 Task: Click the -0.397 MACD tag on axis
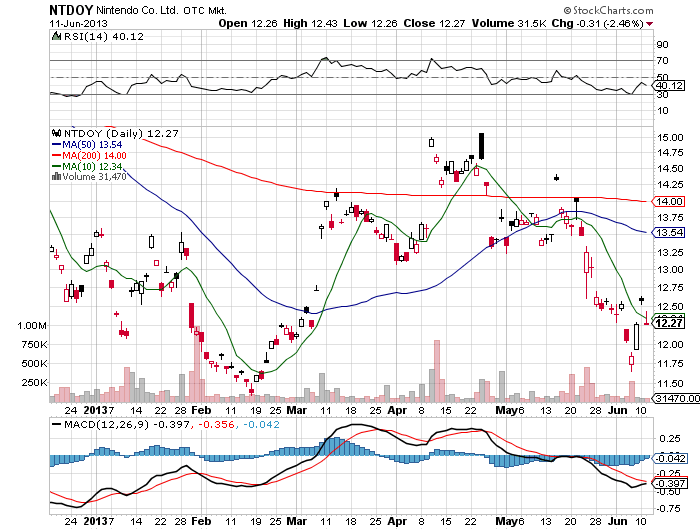tap(669, 484)
